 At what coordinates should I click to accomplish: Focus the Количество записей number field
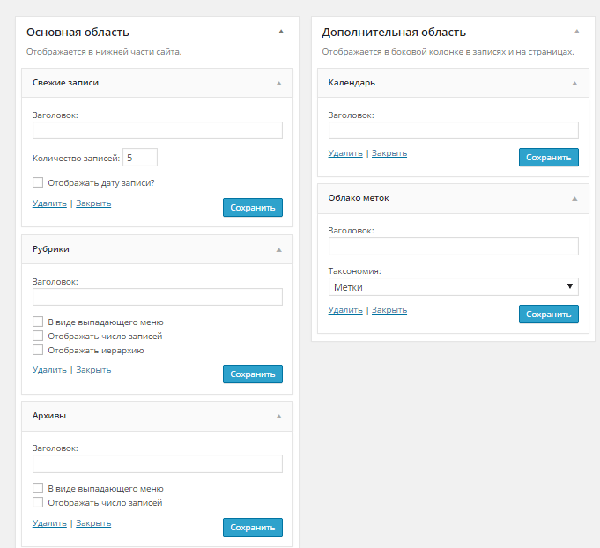coord(140,157)
